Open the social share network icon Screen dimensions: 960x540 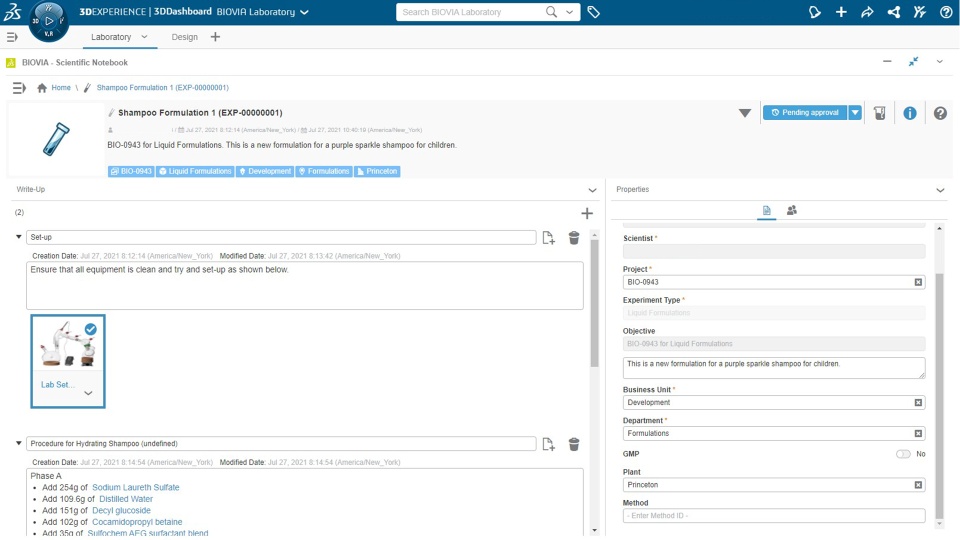tap(894, 12)
